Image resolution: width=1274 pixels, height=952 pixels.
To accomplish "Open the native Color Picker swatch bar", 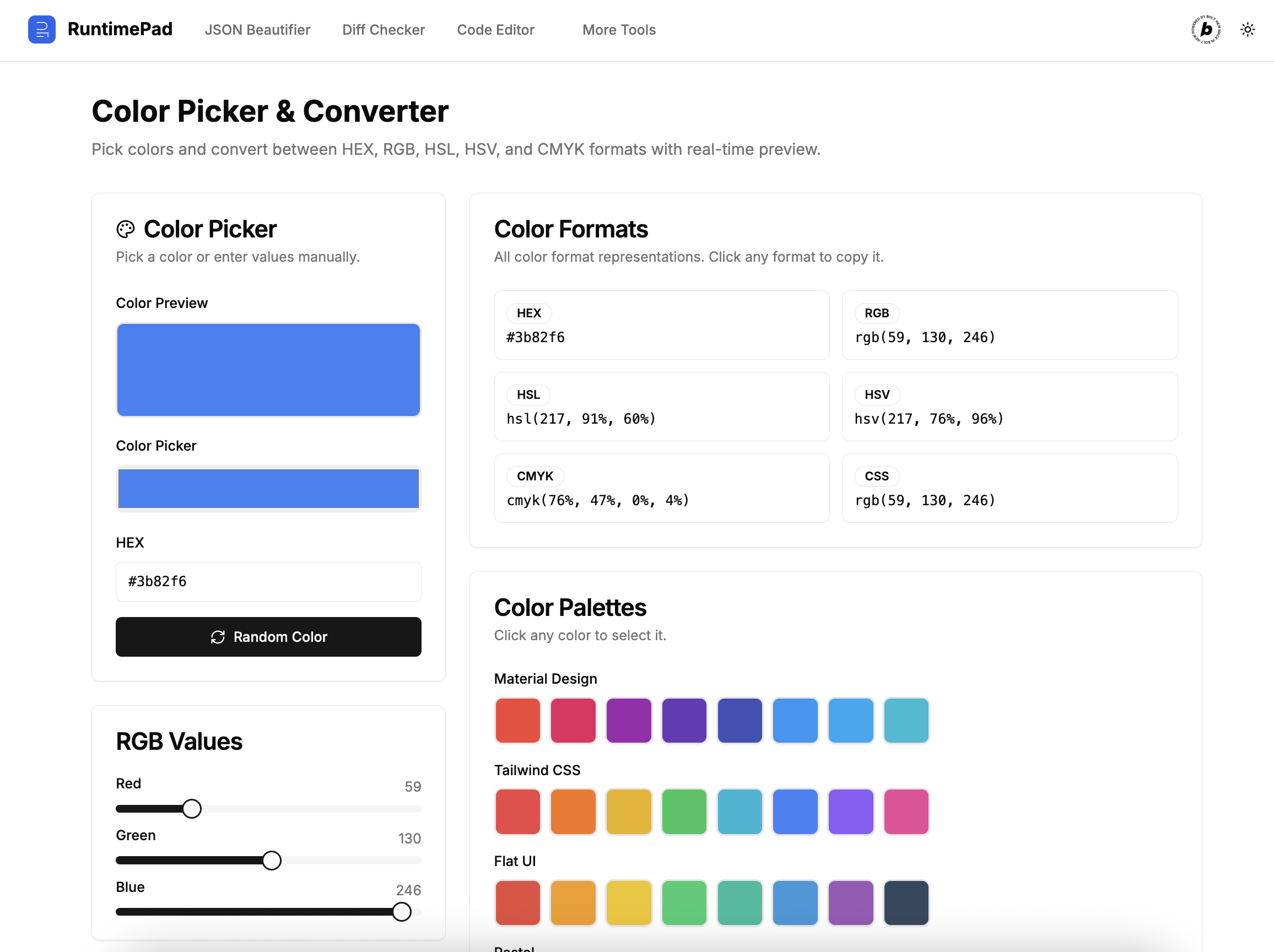I will click(x=268, y=488).
